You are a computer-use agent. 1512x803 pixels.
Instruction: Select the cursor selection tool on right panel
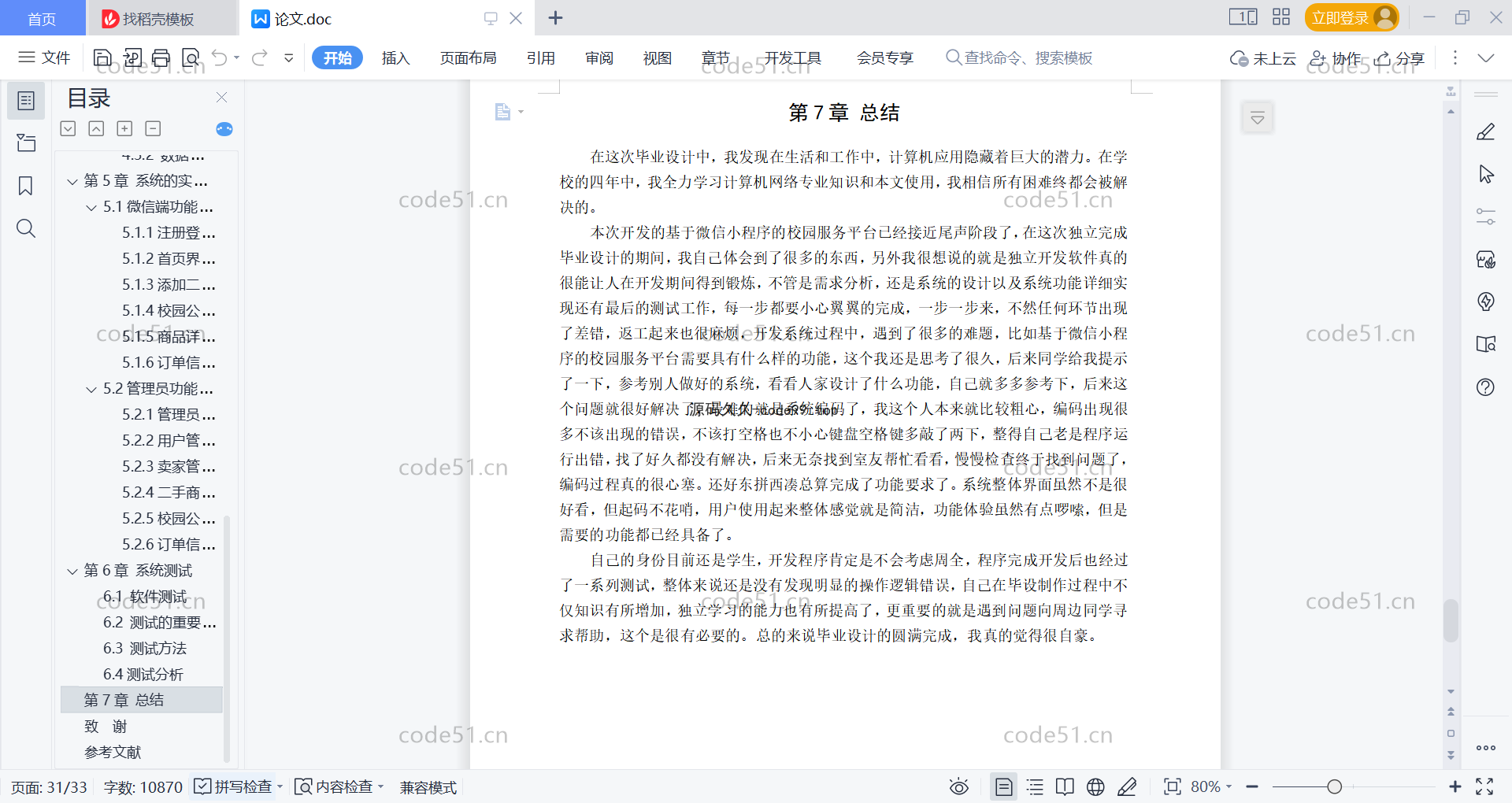(1486, 174)
